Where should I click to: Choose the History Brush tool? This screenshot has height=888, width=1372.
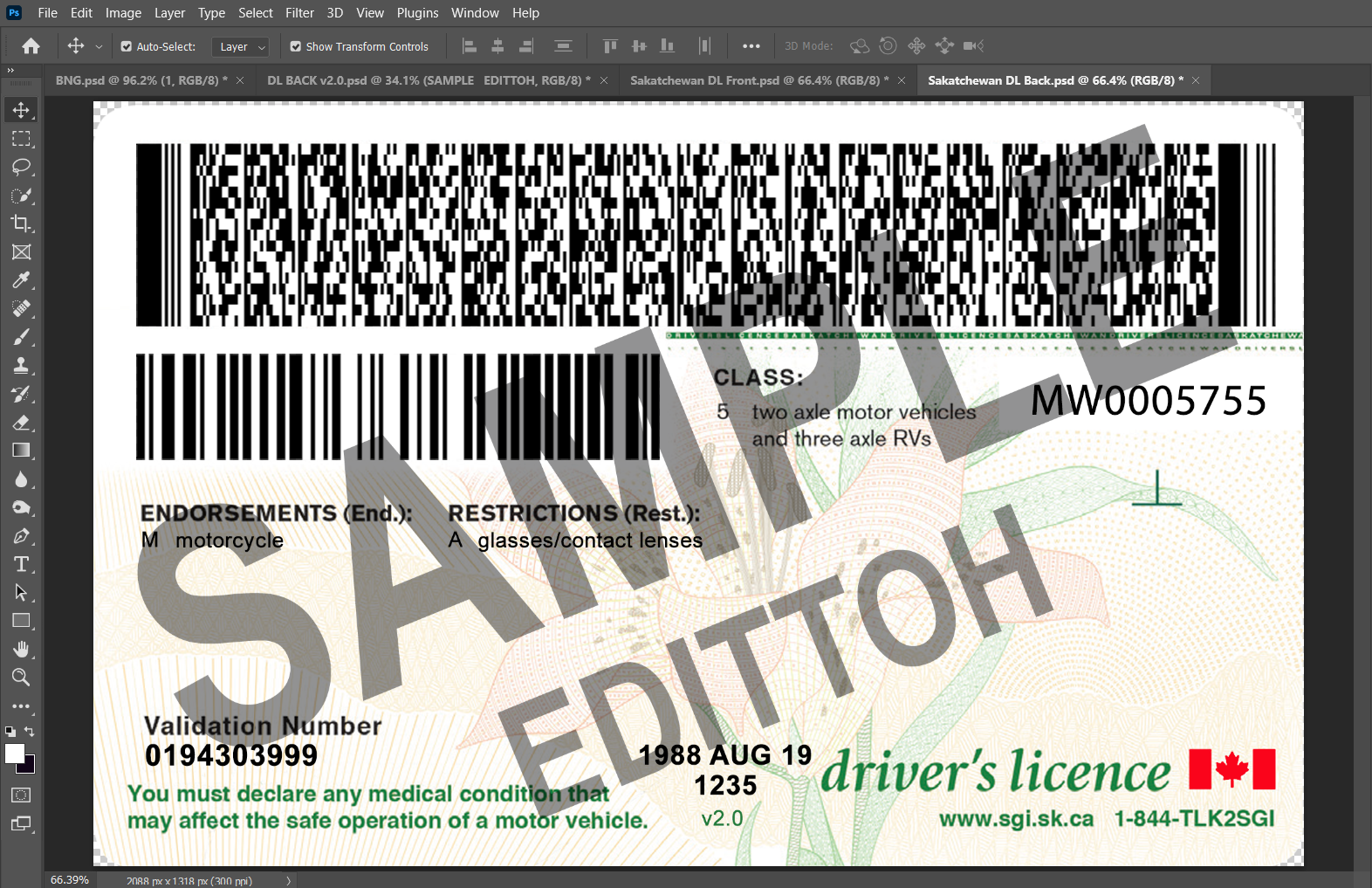[21, 394]
